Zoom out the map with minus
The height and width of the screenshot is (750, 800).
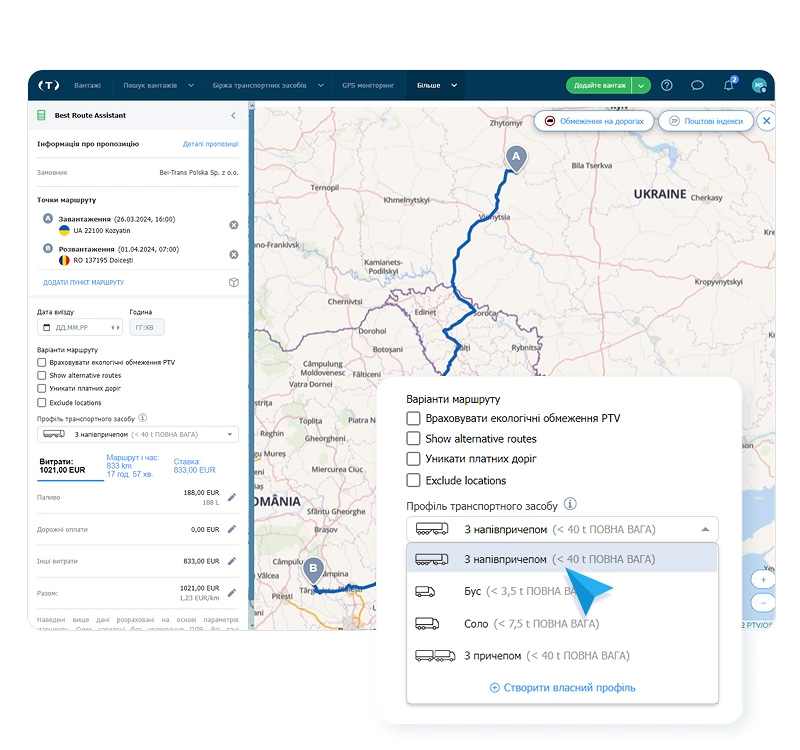(763, 603)
